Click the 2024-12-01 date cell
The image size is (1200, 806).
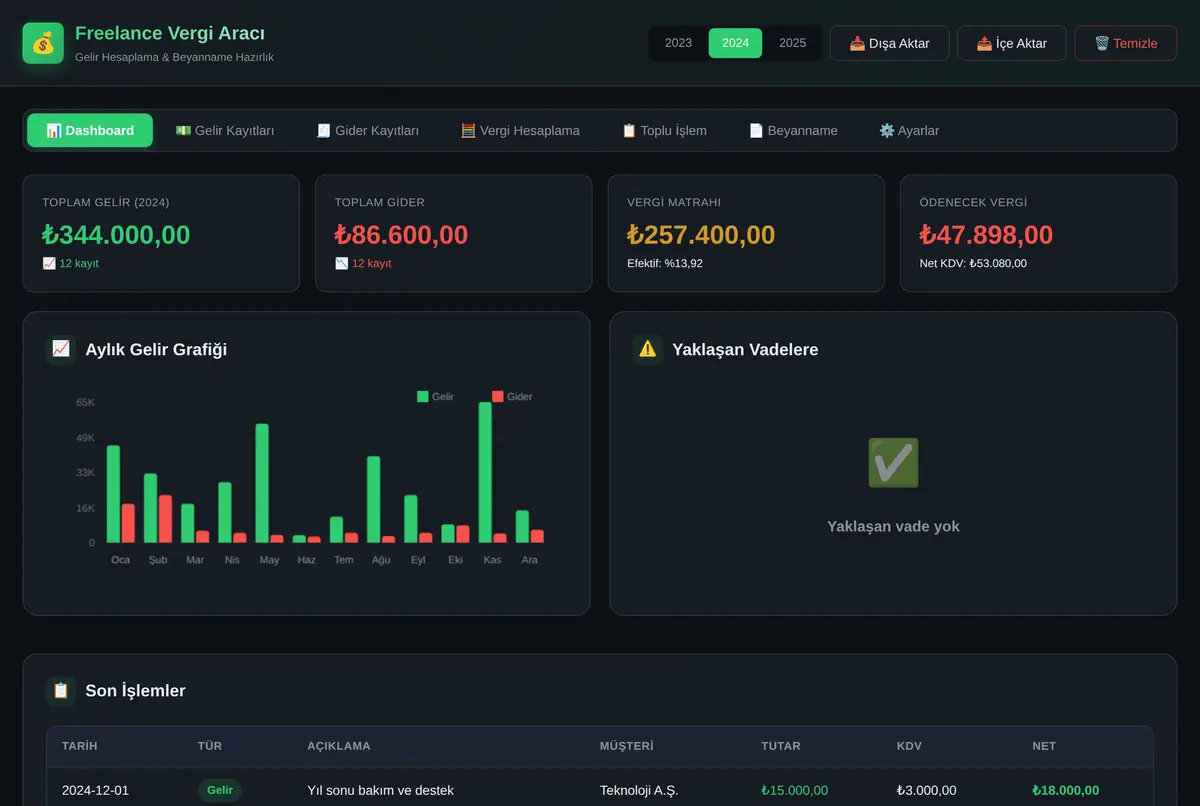95,790
